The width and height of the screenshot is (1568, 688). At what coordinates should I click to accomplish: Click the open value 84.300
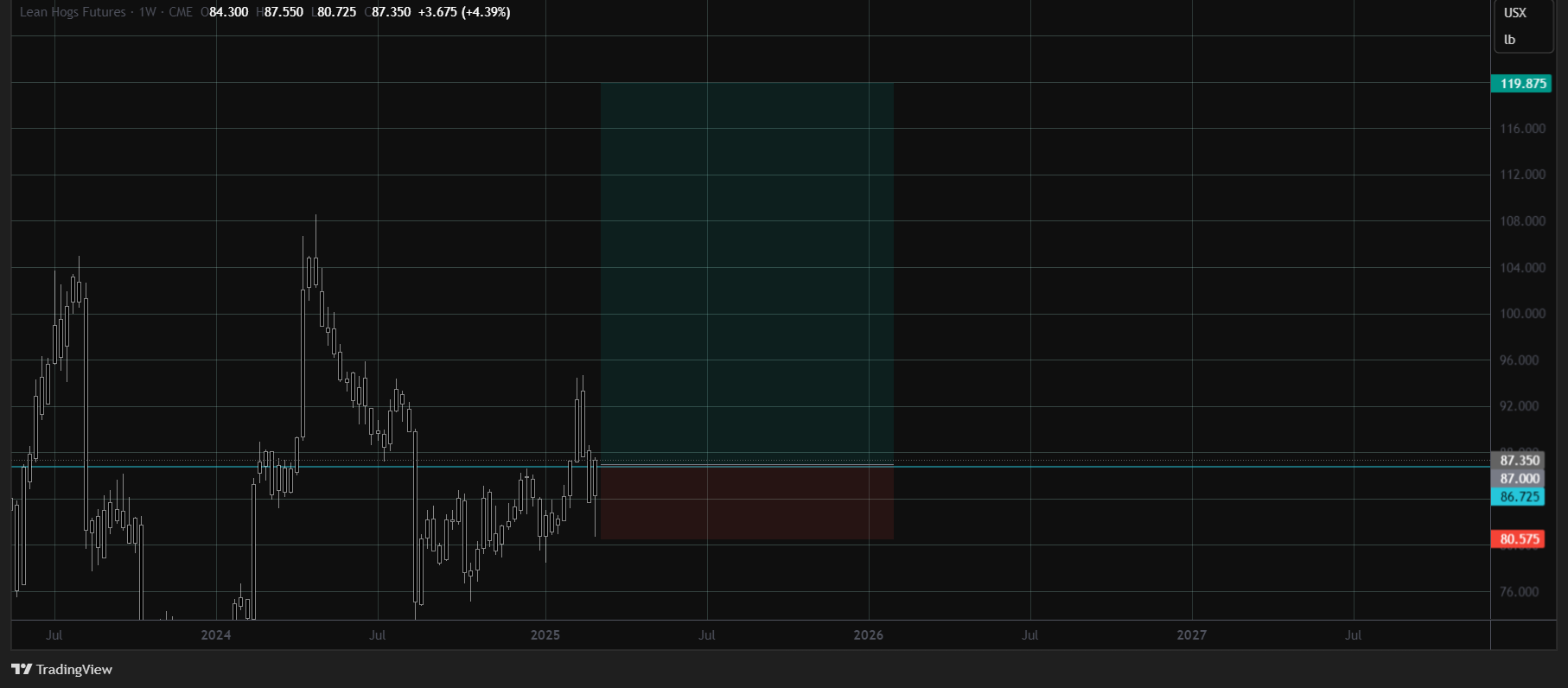[229, 12]
